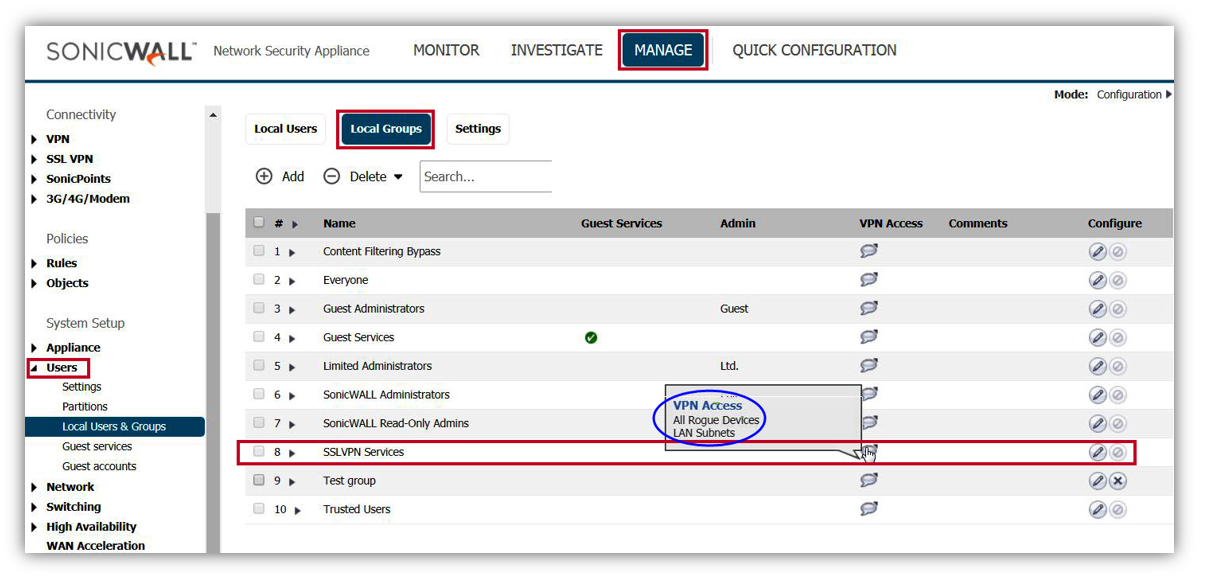The image size is (1206, 582).
Task: Edit the SSLVPN Services group
Action: (x=1097, y=452)
